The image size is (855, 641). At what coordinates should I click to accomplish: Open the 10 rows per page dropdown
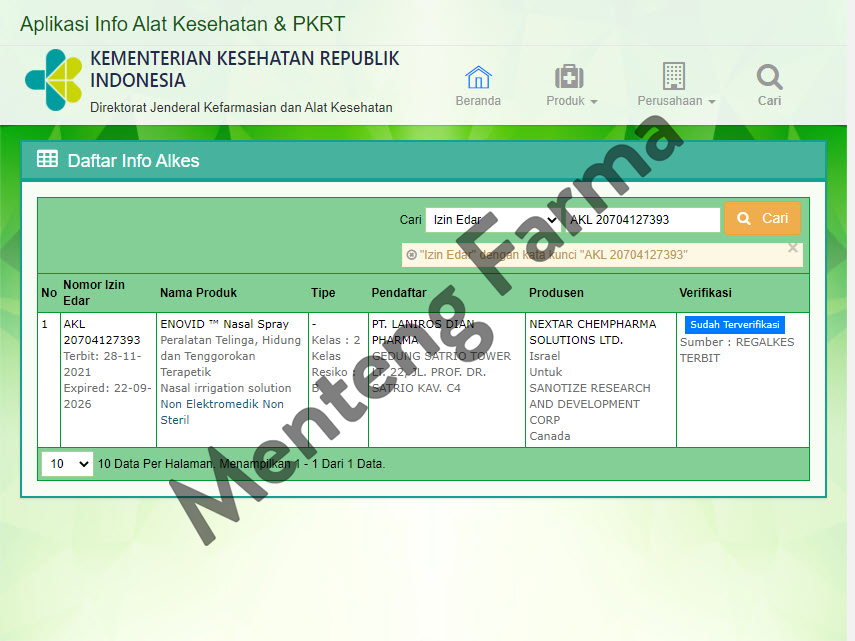pos(67,464)
